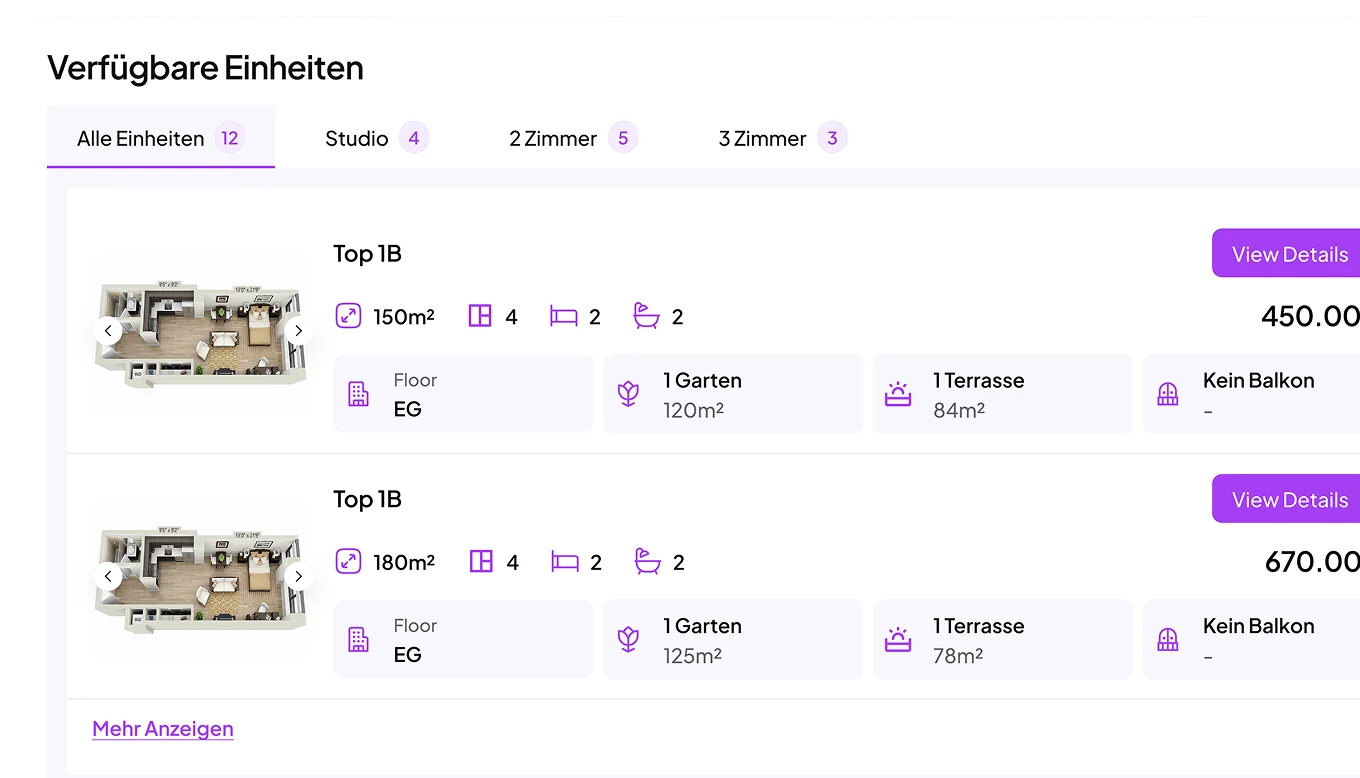Click the terrace sunrise icon next to 78m²
This screenshot has width=1360, height=778.
click(x=898, y=640)
